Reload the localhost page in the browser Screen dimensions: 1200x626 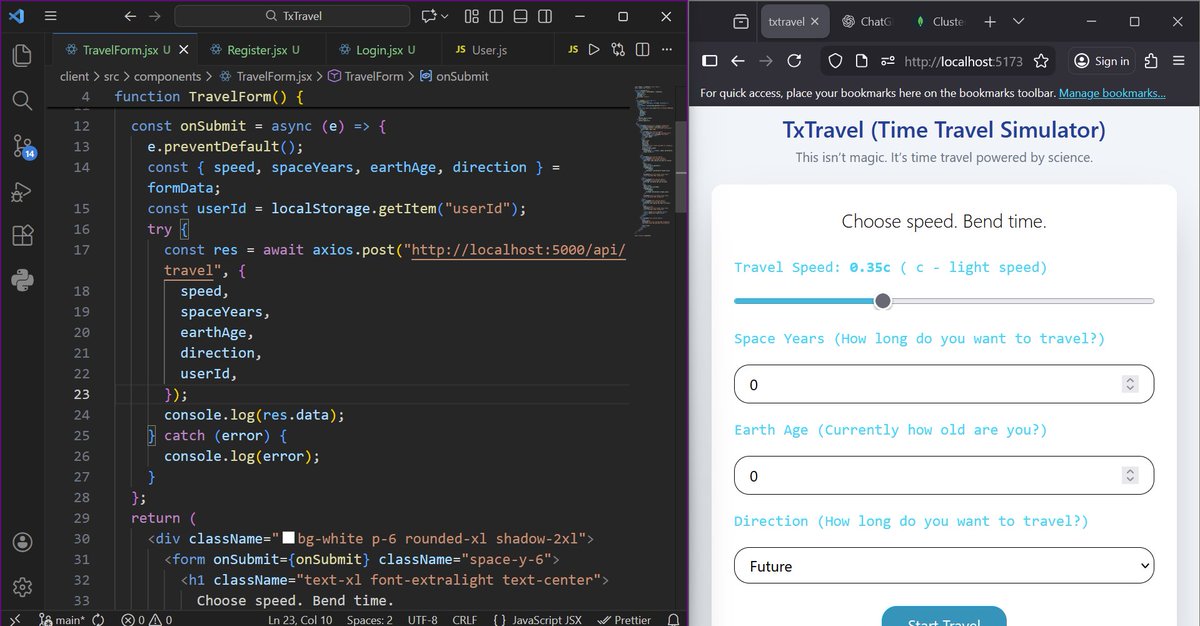point(794,61)
